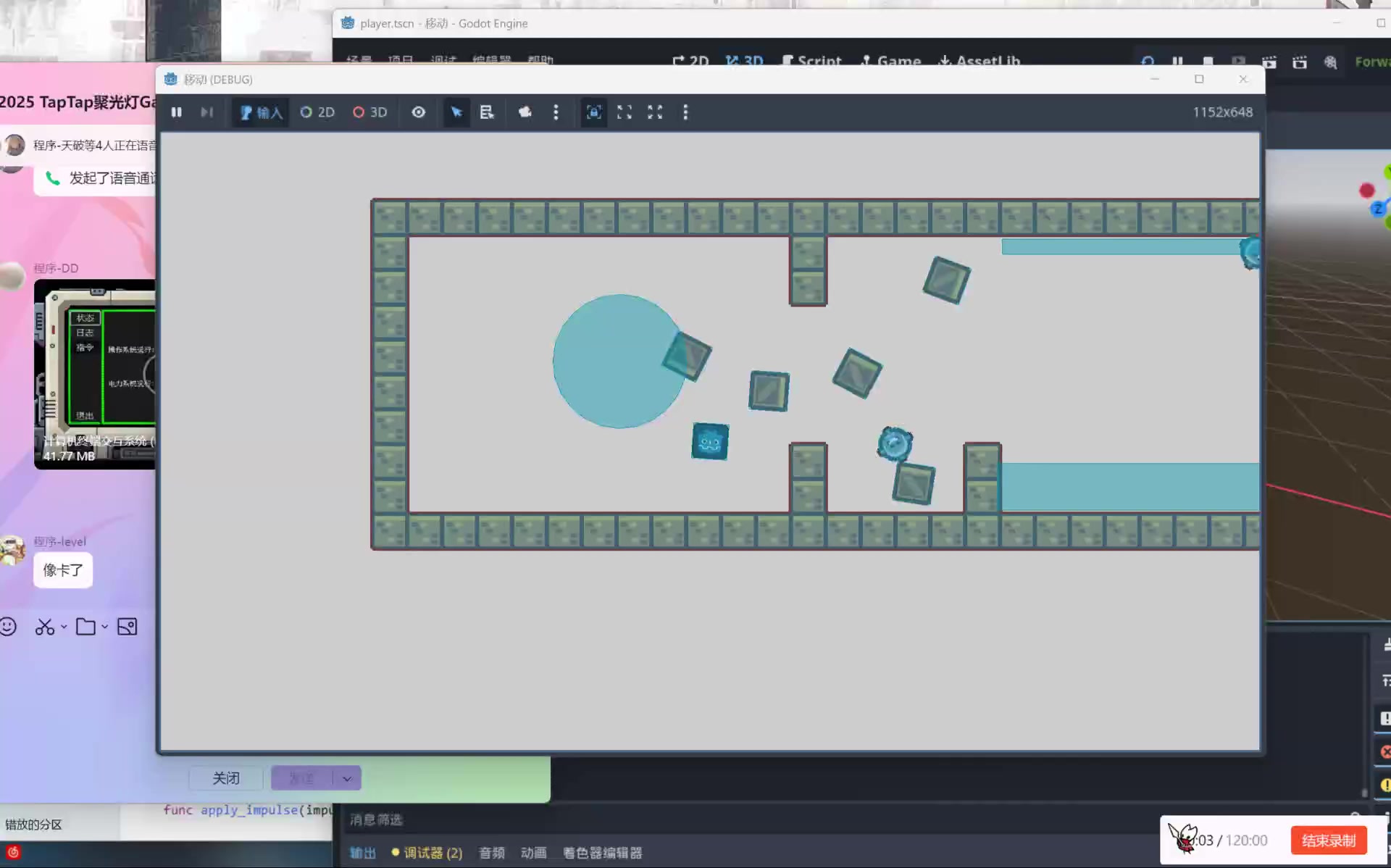1391x868 pixels.
Task: Switch game view selection to 2D
Action: pos(317,112)
